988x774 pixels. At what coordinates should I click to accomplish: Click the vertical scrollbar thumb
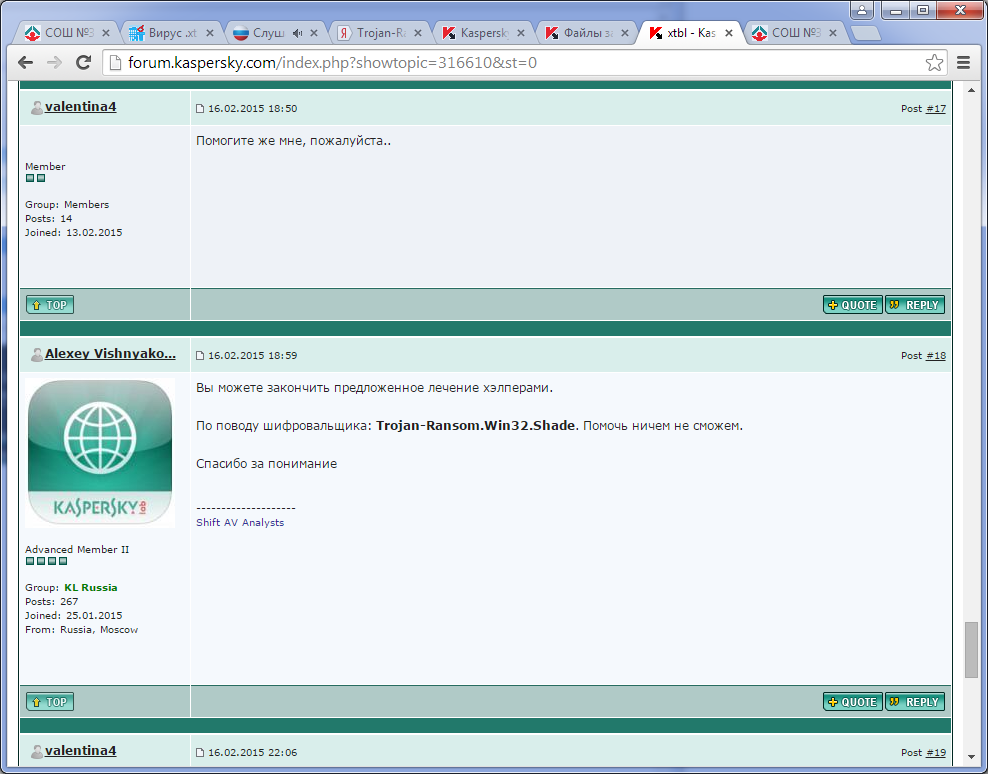coord(970,649)
